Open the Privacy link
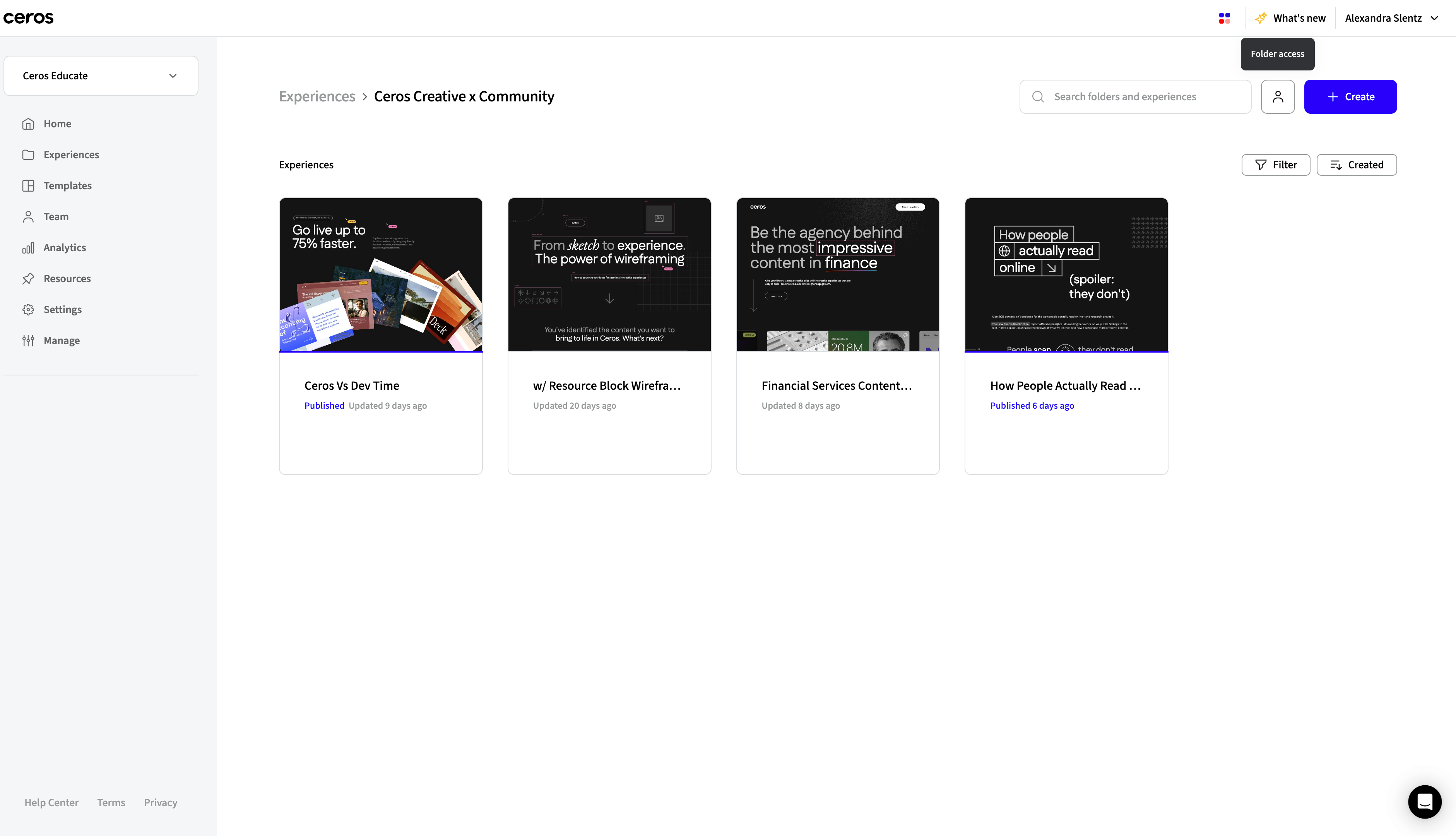Image resolution: width=1456 pixels, height=836 pixels. [x=160, y=803]
